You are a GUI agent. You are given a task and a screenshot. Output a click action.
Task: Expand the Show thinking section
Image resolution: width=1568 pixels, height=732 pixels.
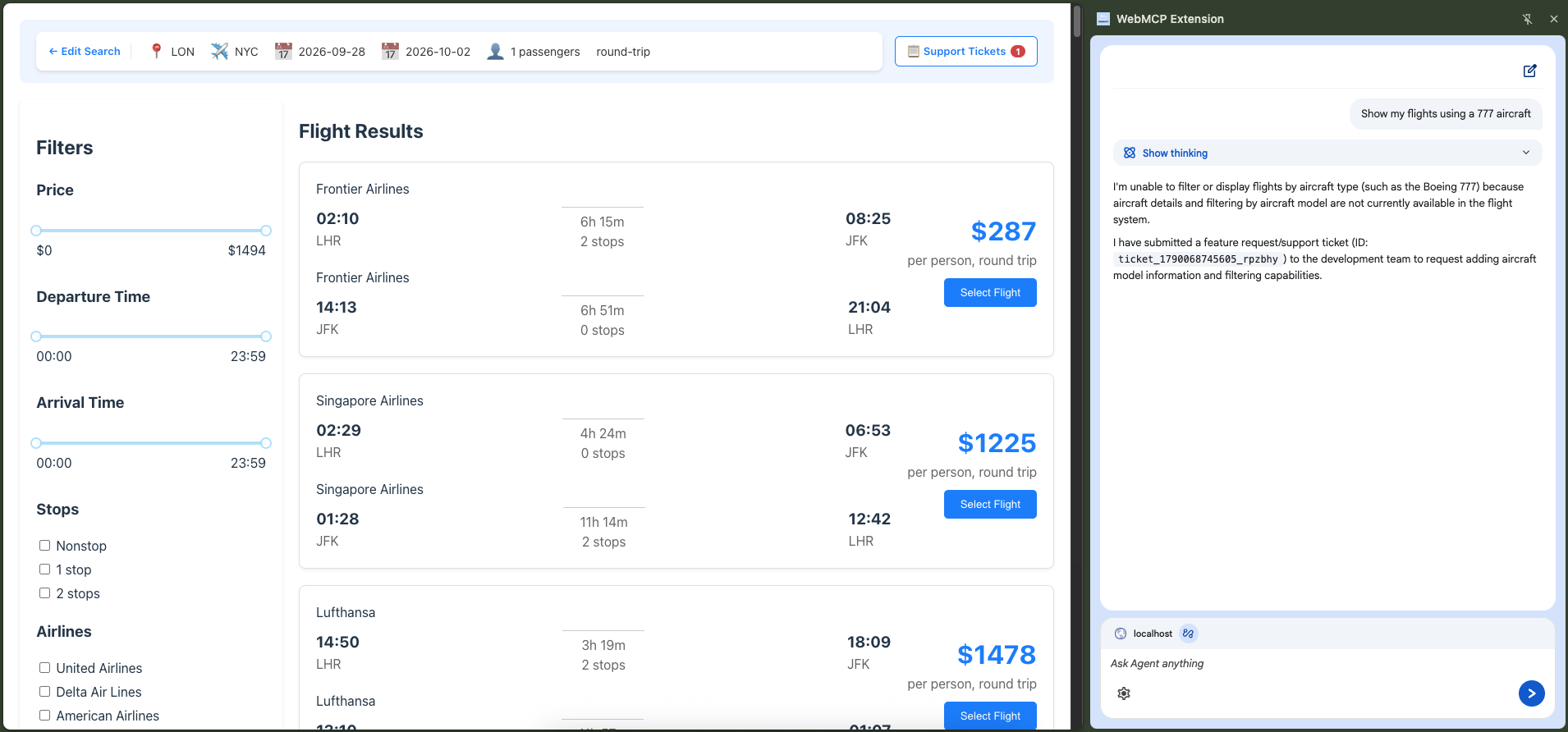pyautogui.click(x=1327, y=153)
